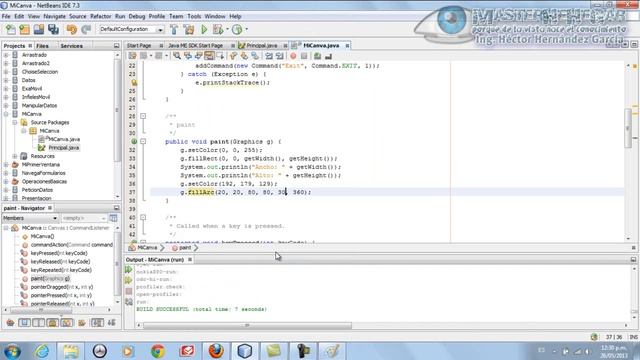Open the Tools menu

(x=194, y=16)
